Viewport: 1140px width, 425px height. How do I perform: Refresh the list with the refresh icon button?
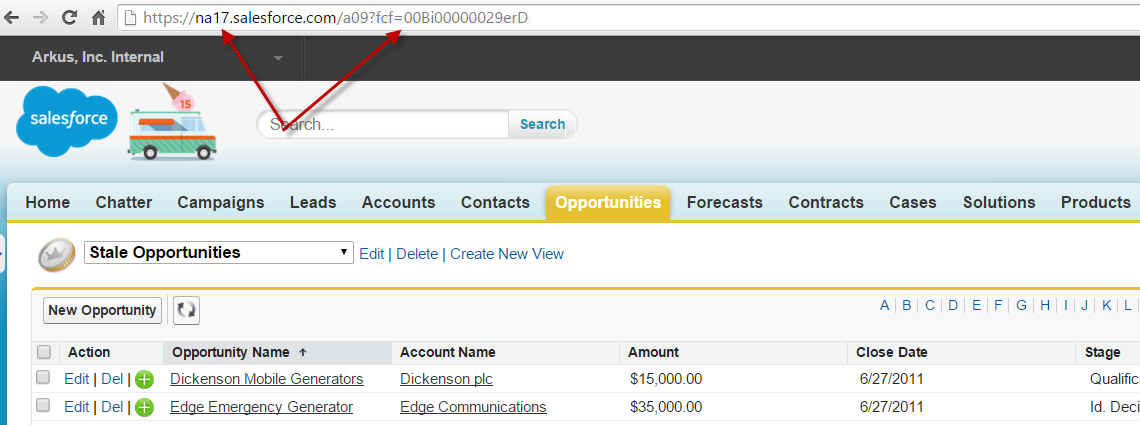[x=187, y=310]
